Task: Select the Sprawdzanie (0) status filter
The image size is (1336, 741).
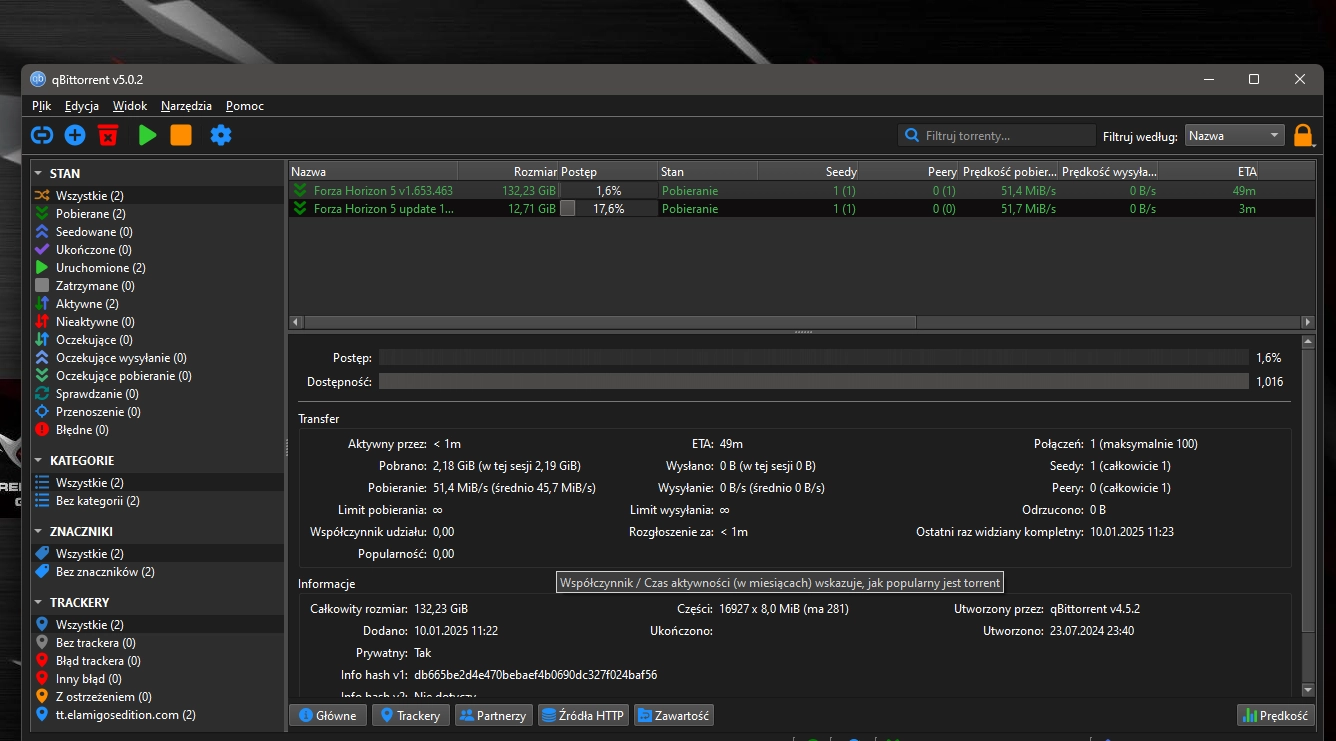Action: (158, 394)
